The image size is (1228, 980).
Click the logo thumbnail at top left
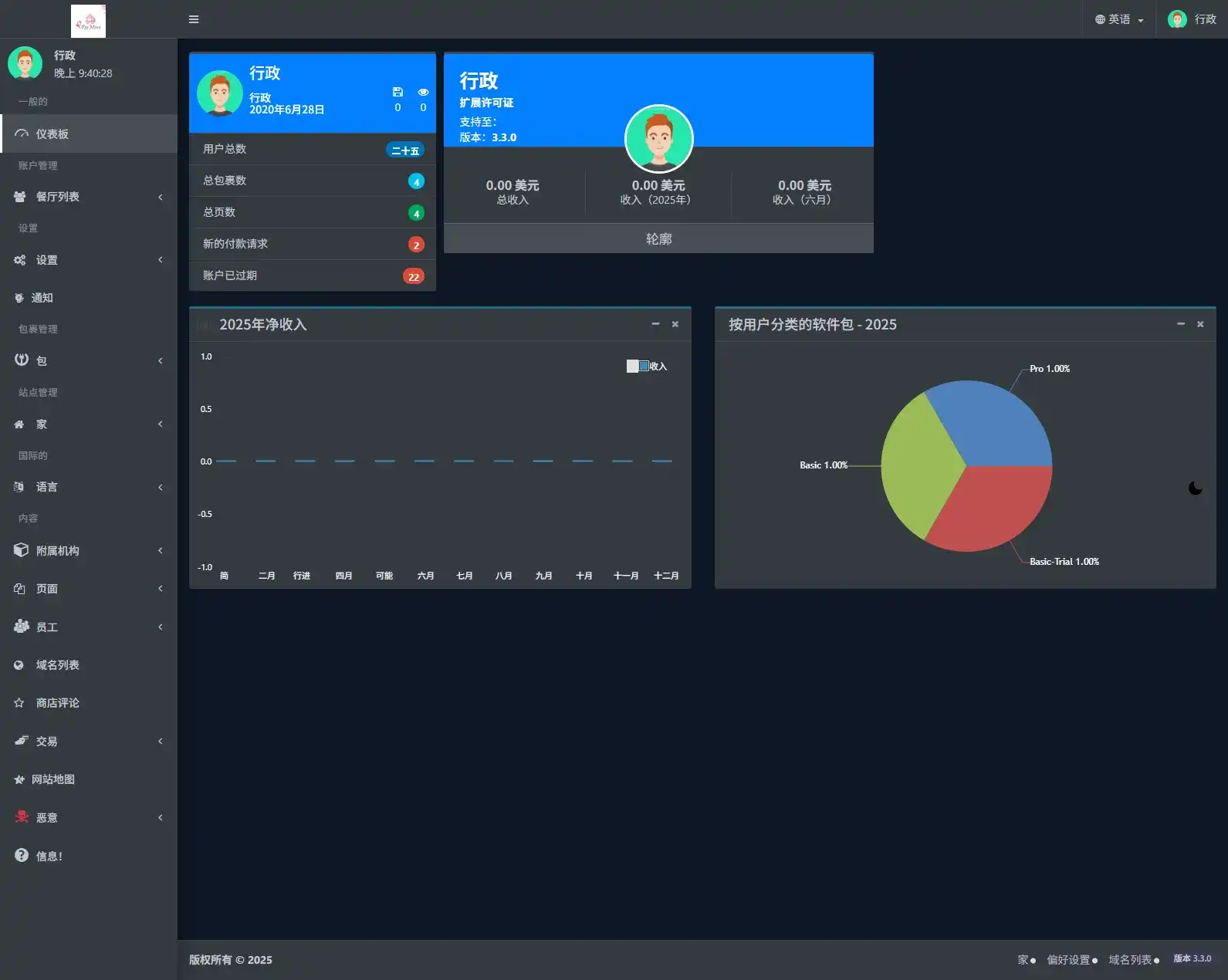tap(88, 21)
